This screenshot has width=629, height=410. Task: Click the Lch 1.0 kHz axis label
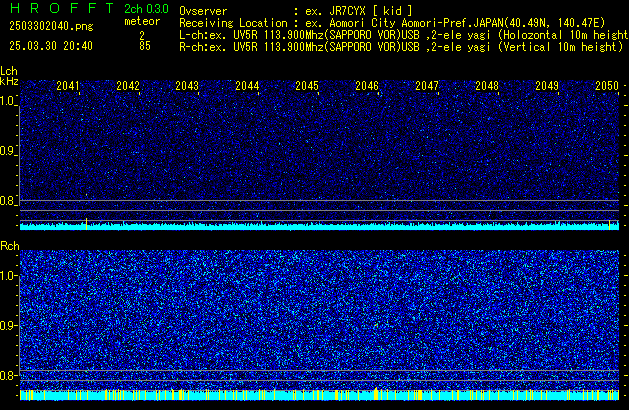[x=7, y=101]
